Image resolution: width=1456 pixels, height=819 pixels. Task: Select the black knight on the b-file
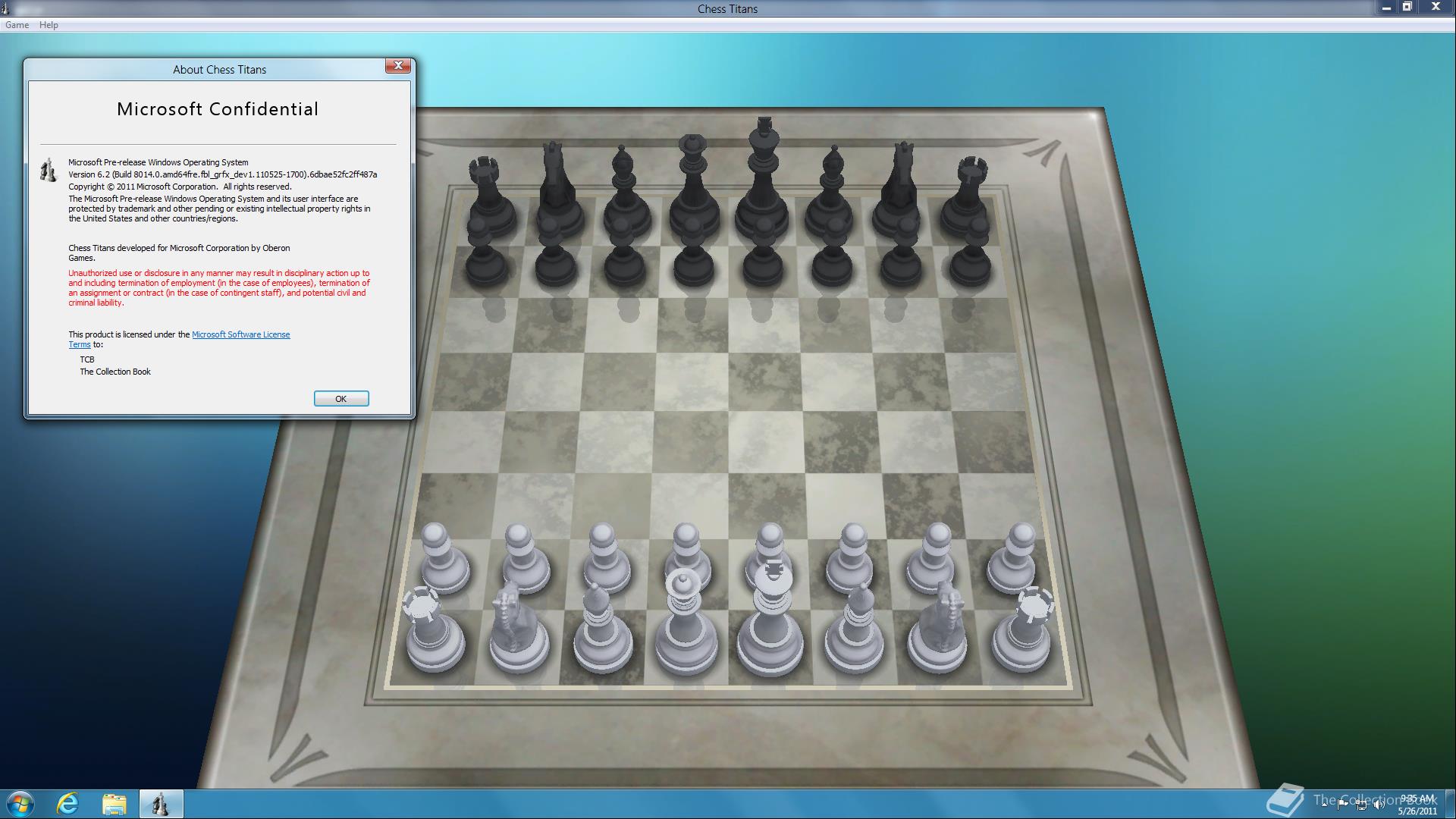558,190
